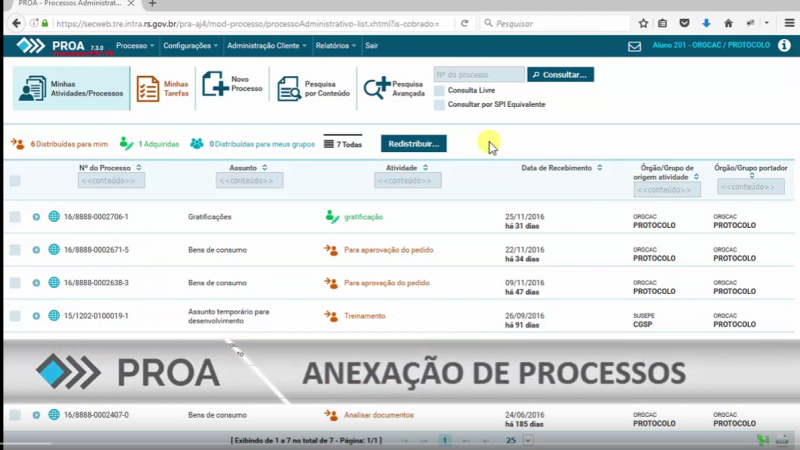Click the Redistribuir... button
The height and width of the screenshot is (450, 800).
(414, 144)
